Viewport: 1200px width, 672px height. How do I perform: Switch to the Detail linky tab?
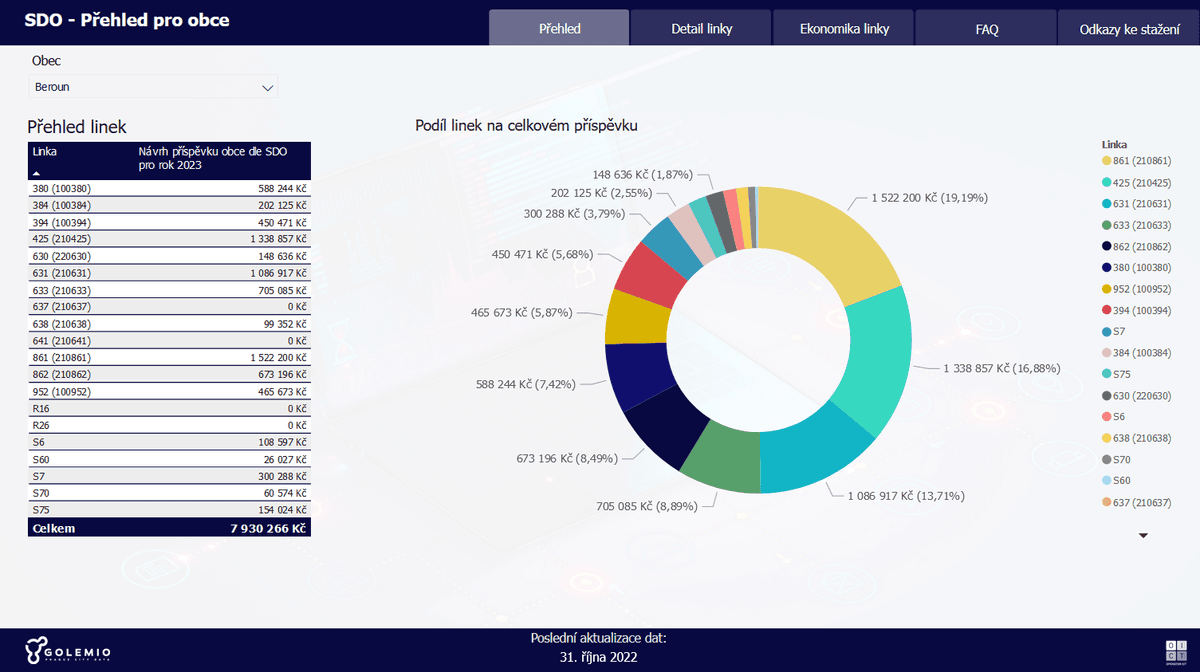pyautogui.click(x=701, y=29)
